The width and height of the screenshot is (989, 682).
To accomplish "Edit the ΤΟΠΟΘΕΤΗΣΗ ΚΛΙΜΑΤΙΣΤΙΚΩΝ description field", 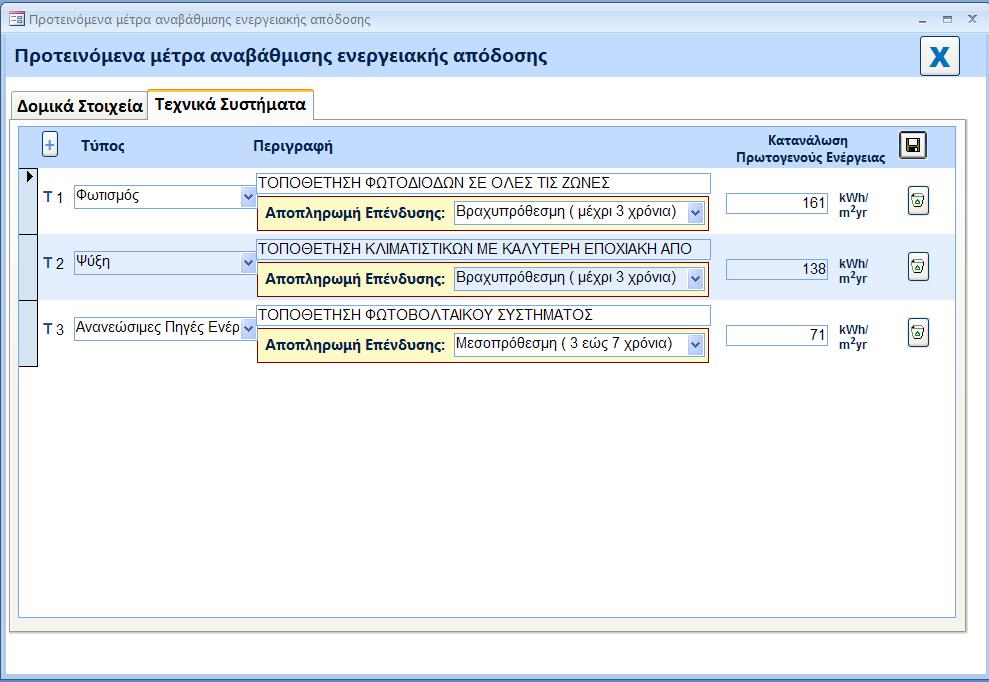I will pos(483,249).
